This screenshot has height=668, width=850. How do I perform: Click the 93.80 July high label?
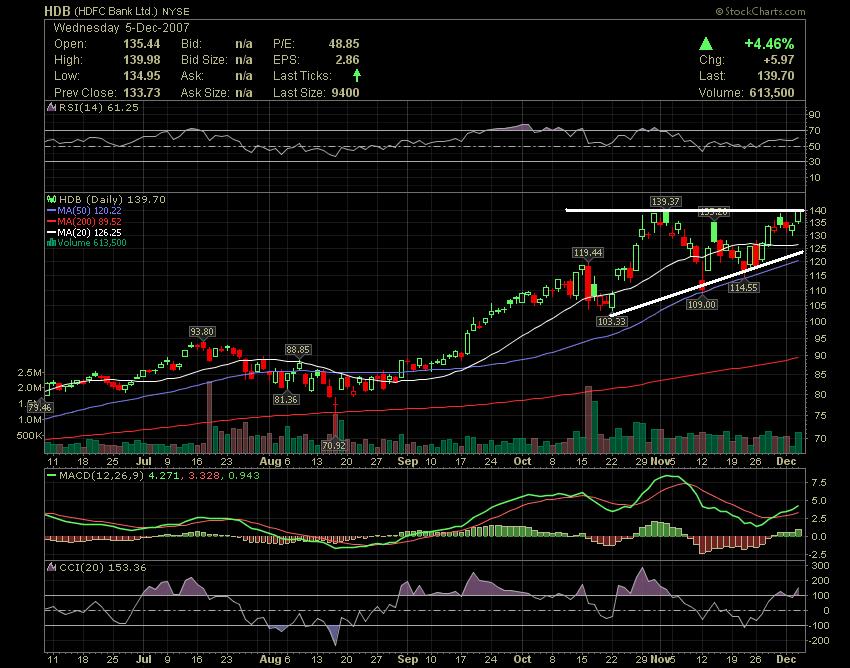(202, 331)
